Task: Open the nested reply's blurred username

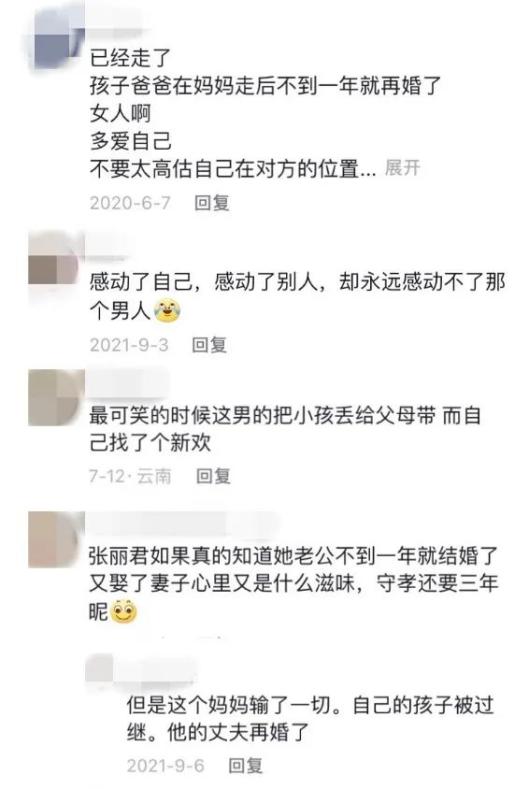Action: (x=143, y=669)
